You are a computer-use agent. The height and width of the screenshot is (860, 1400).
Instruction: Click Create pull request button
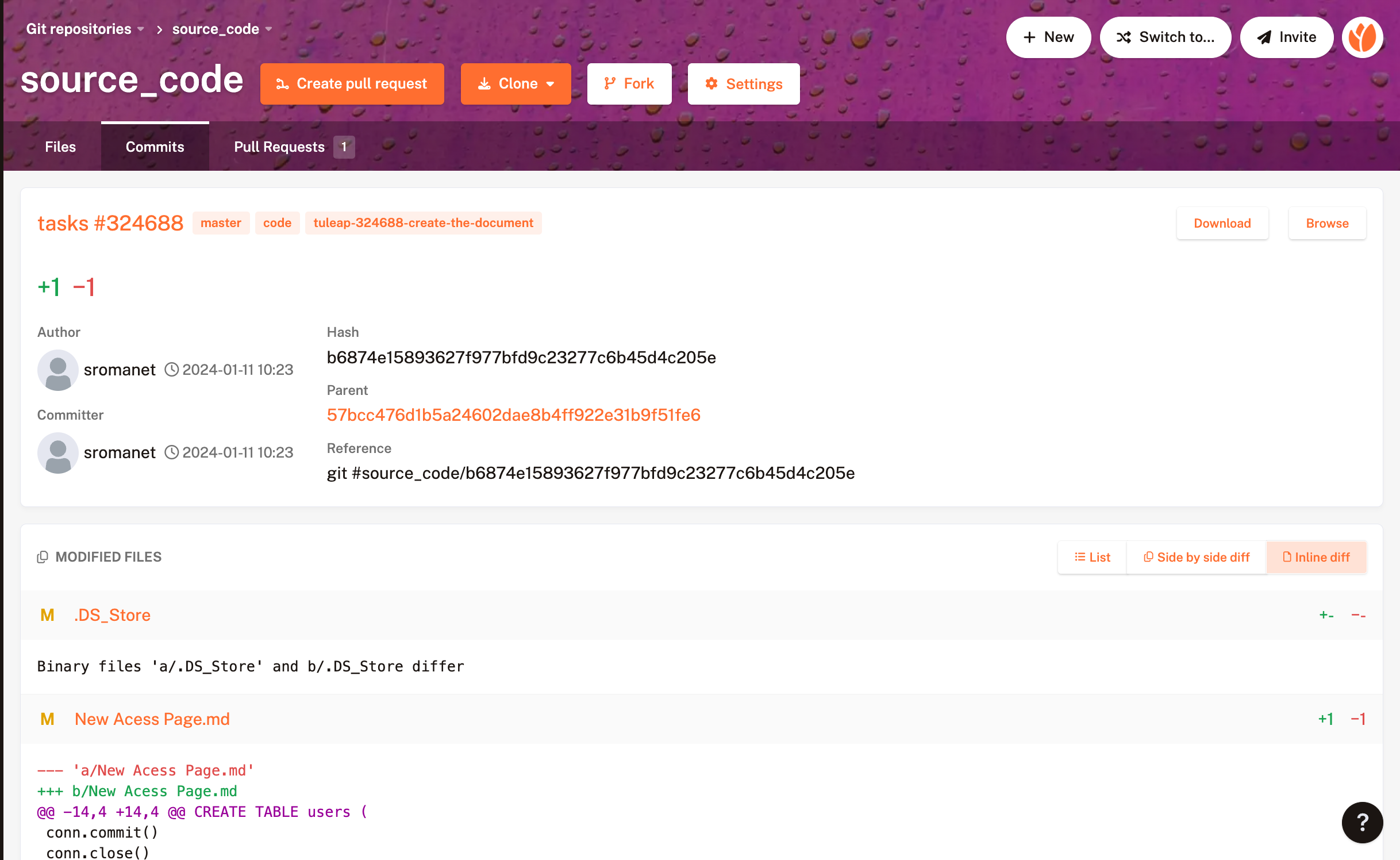(352, 84)
